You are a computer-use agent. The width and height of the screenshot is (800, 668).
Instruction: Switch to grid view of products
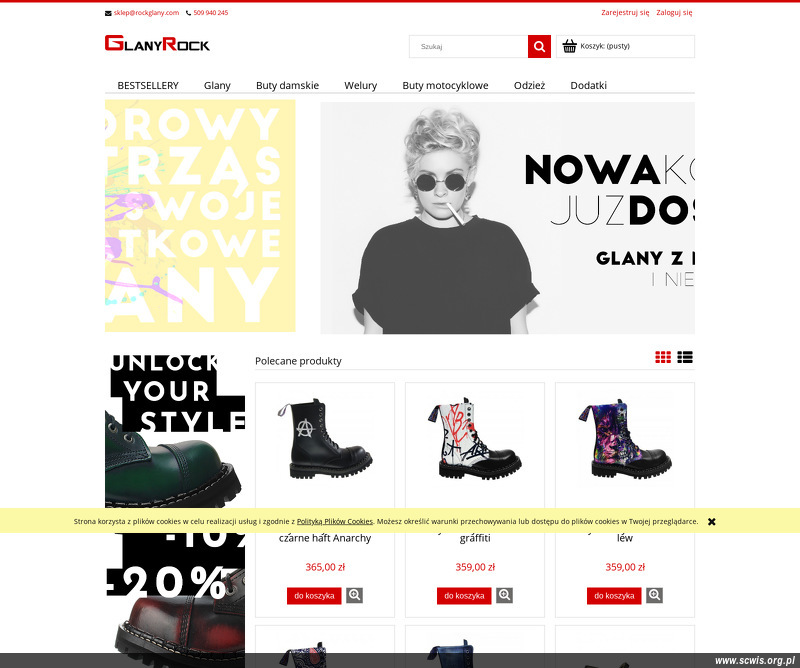(663, 357)
